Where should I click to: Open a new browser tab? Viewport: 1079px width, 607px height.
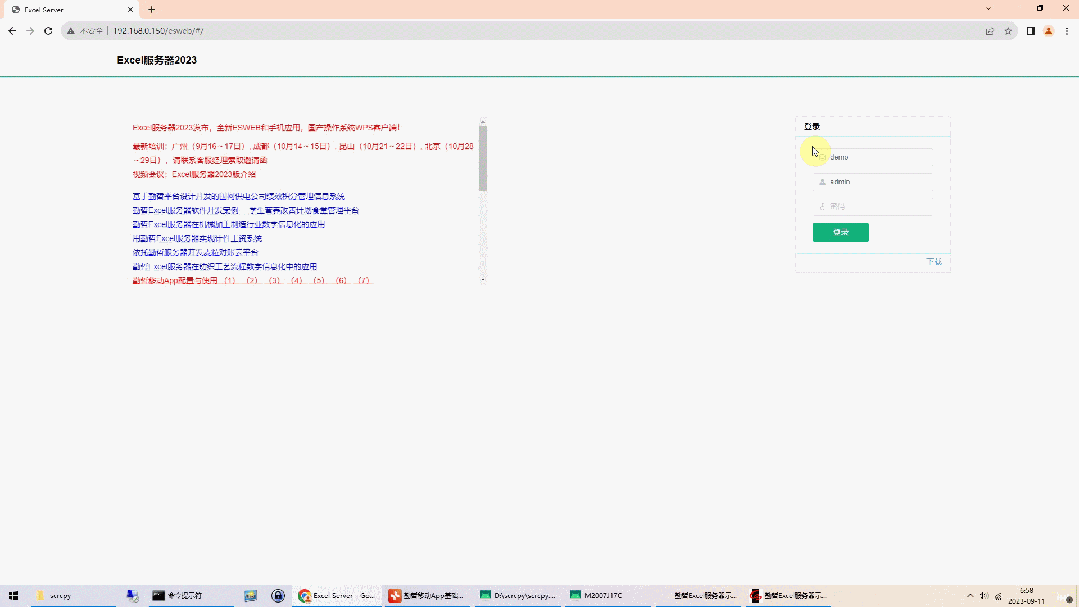(x=151, y=10)
